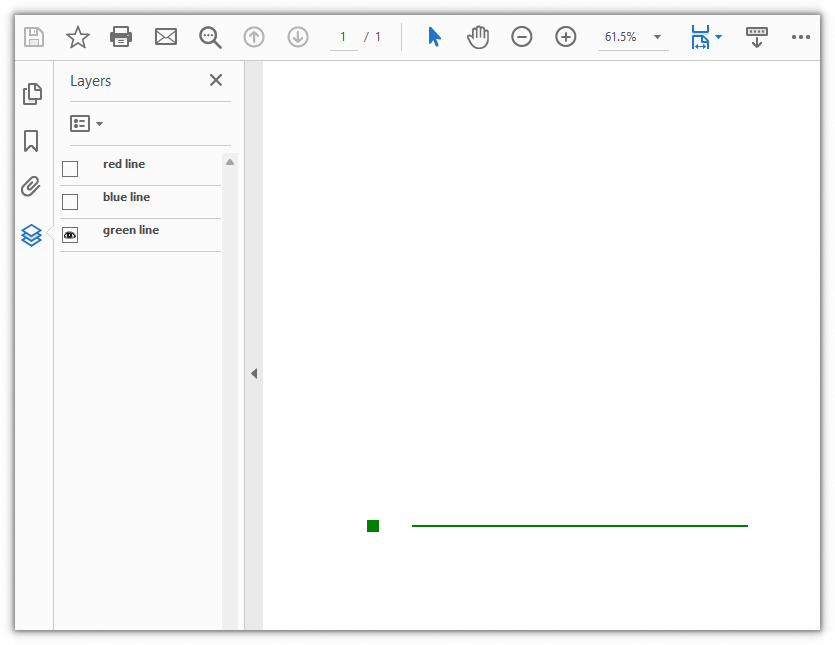
Task: Click the Fit Width page icon
Action: point(700,37)
